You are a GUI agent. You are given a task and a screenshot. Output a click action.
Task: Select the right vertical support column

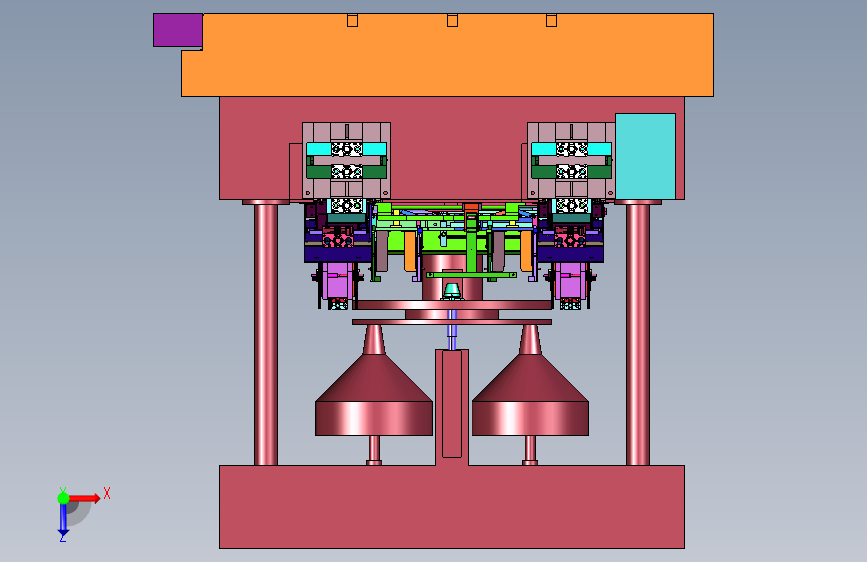click(x=638, y=334)
